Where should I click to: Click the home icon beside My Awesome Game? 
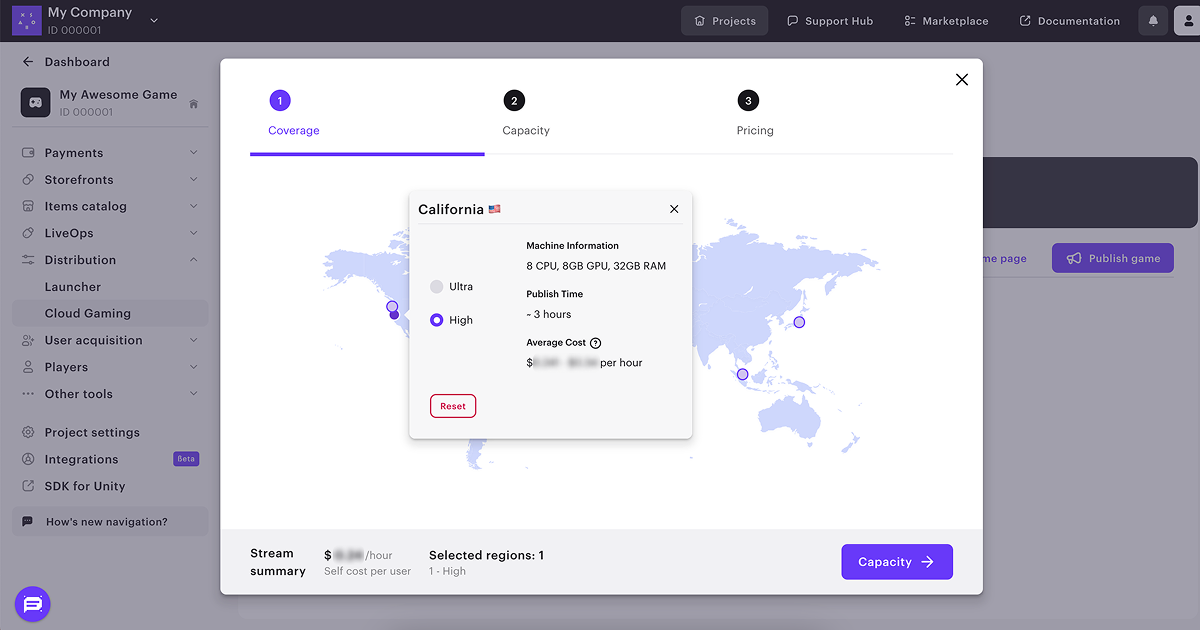click(x=193, y=104)
